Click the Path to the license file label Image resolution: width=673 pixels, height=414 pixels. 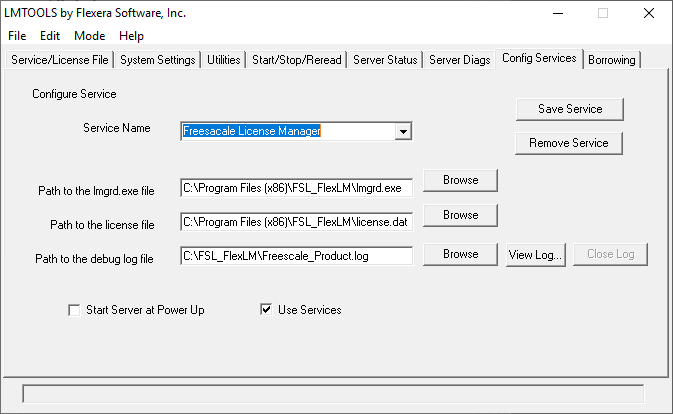click(x=102, y=225)
